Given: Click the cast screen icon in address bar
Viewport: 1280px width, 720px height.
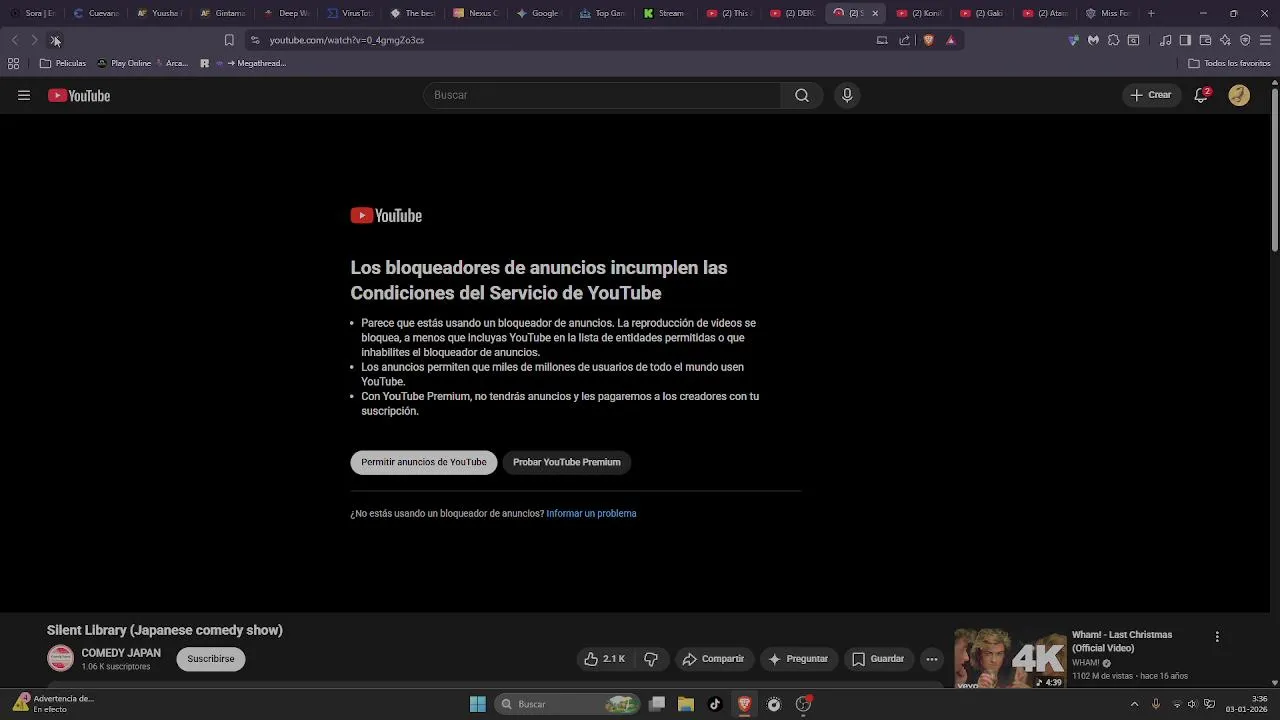Looking at the screenshot, I should [x=882, y=40].
